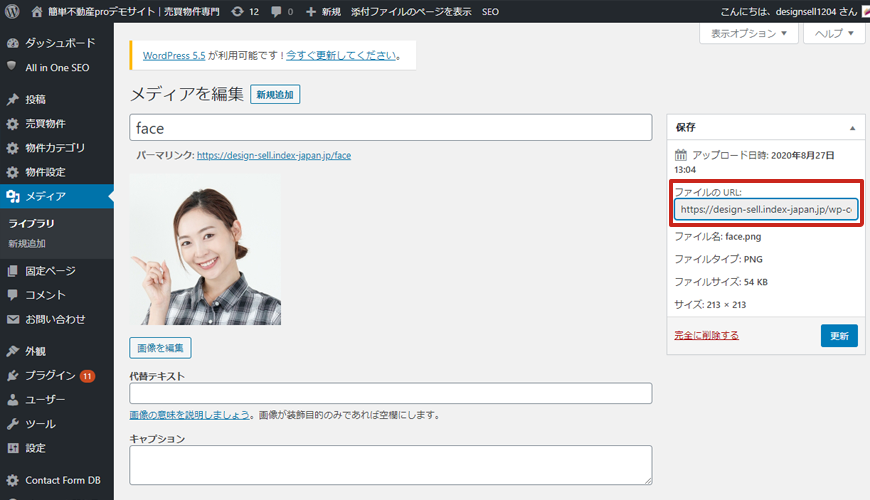Screen dimensions: 870x500
Task: Open the ツール sidebar menu
Action: pyautogui.click(x=40, y=423)
